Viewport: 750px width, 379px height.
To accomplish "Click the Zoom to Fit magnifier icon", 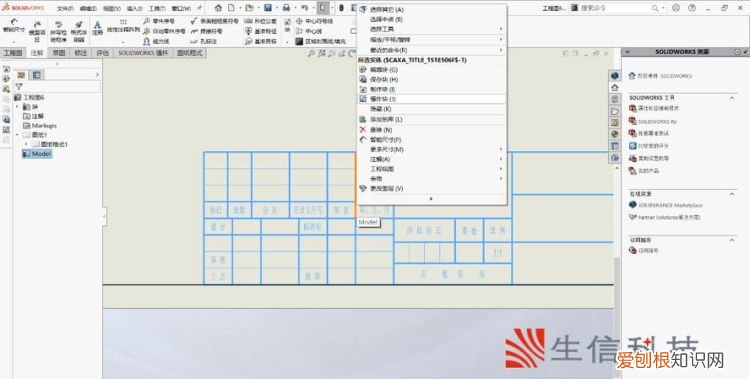I will [311, 54].
